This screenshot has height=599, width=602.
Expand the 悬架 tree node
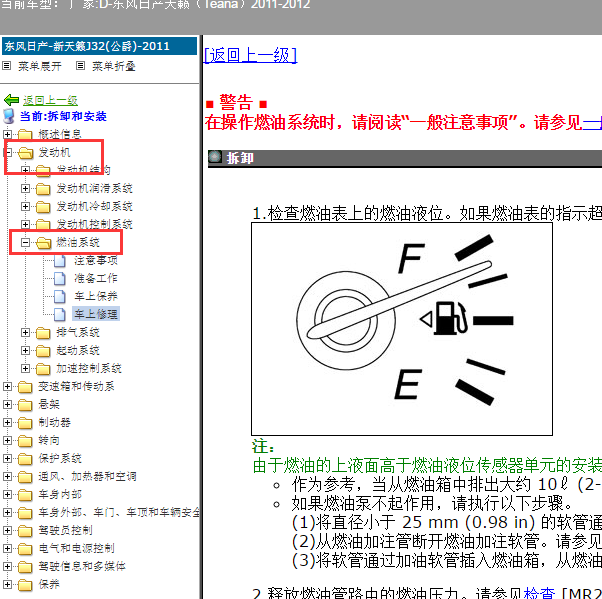pos(8,404)
